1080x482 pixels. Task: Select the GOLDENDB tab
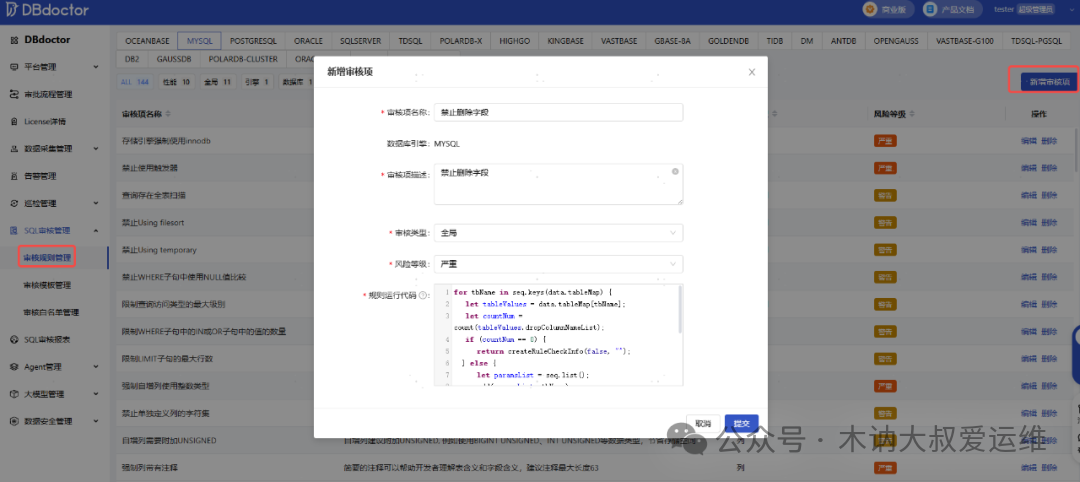click(x=728, y=41)
